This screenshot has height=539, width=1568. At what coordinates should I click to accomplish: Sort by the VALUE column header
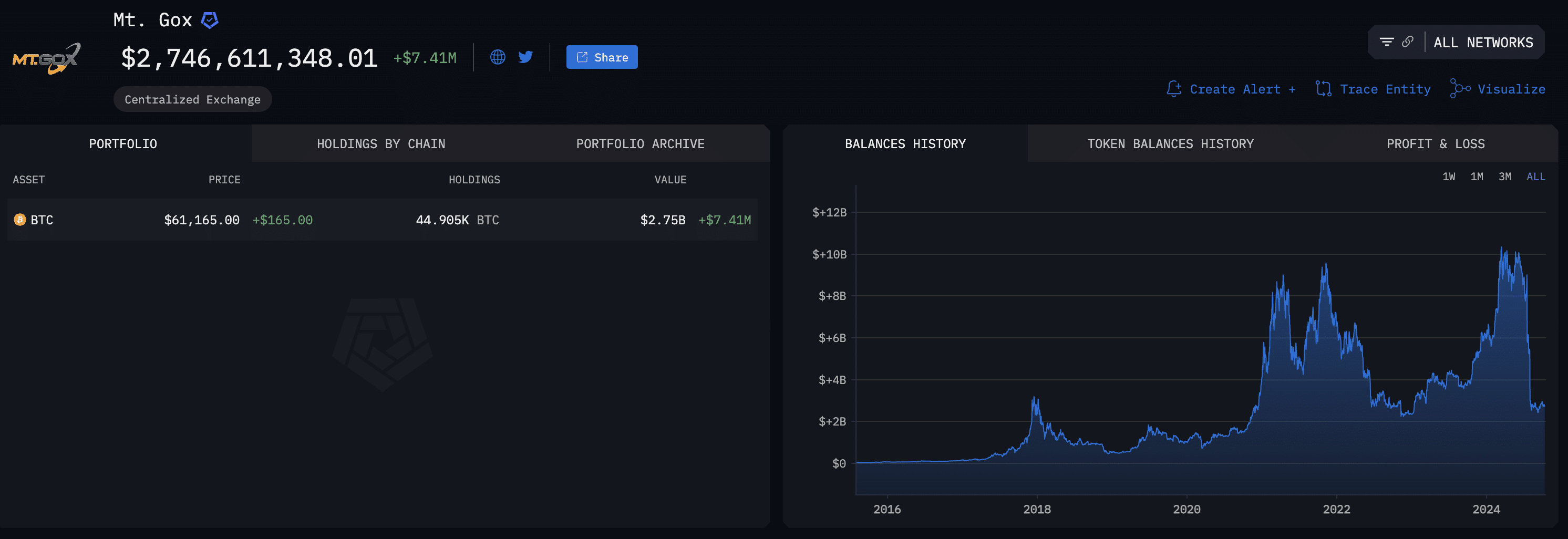(670, 180)
